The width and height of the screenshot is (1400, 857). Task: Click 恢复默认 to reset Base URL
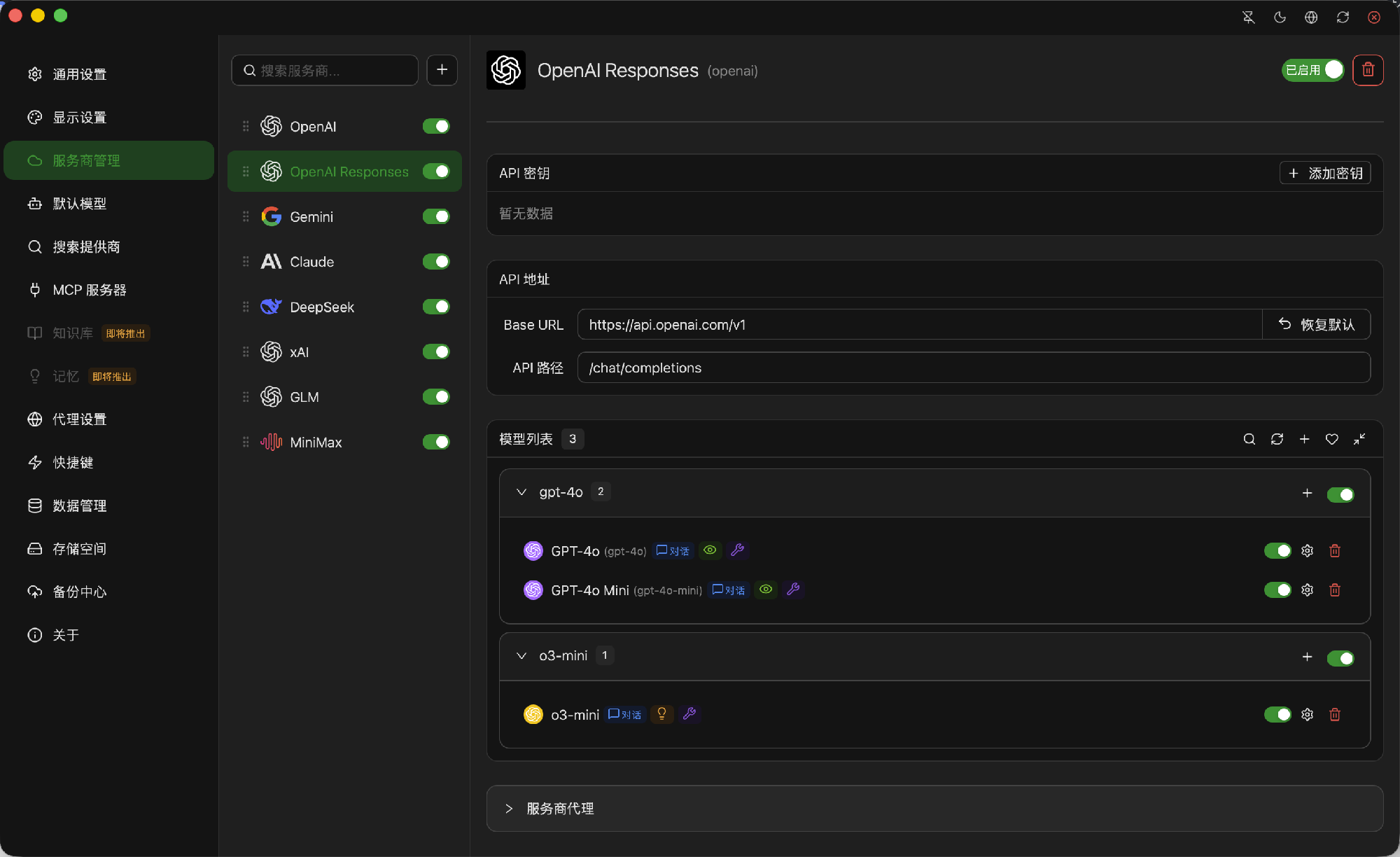pos(1317,325)
